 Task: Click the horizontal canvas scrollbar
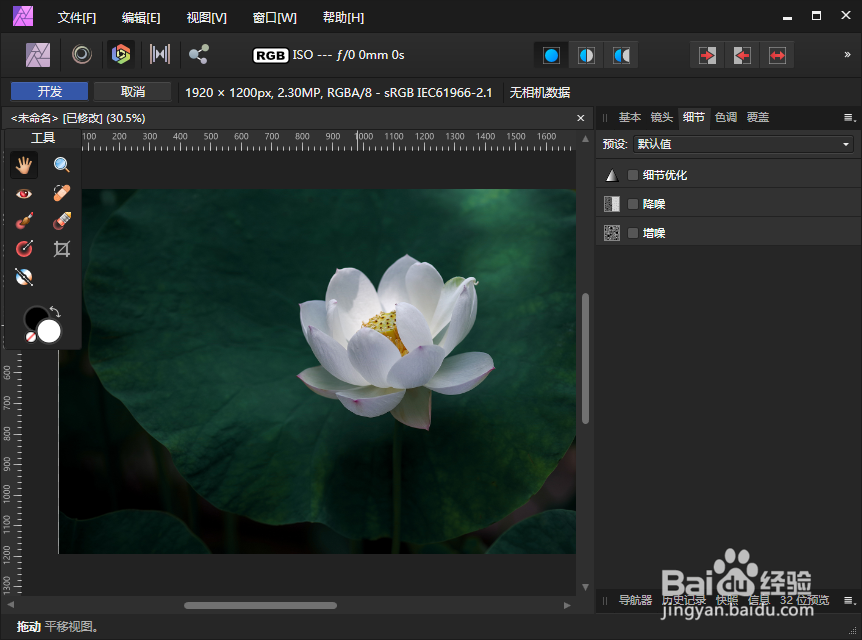[x=260, y=605]
